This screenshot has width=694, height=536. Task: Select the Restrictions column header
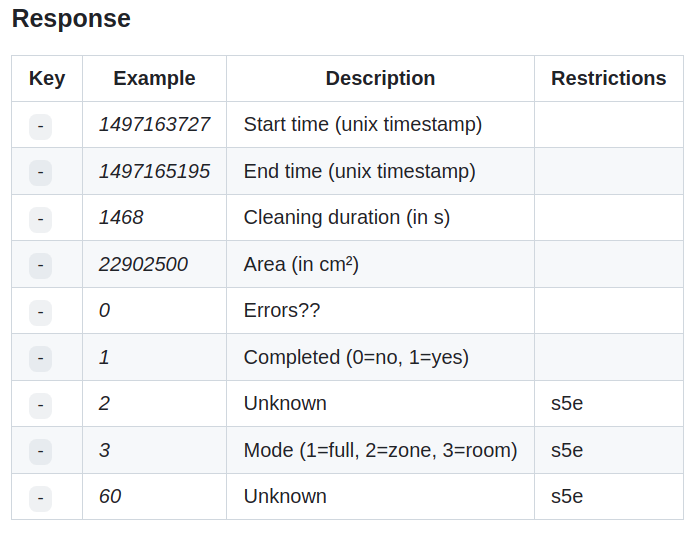(x=609, y=78)
